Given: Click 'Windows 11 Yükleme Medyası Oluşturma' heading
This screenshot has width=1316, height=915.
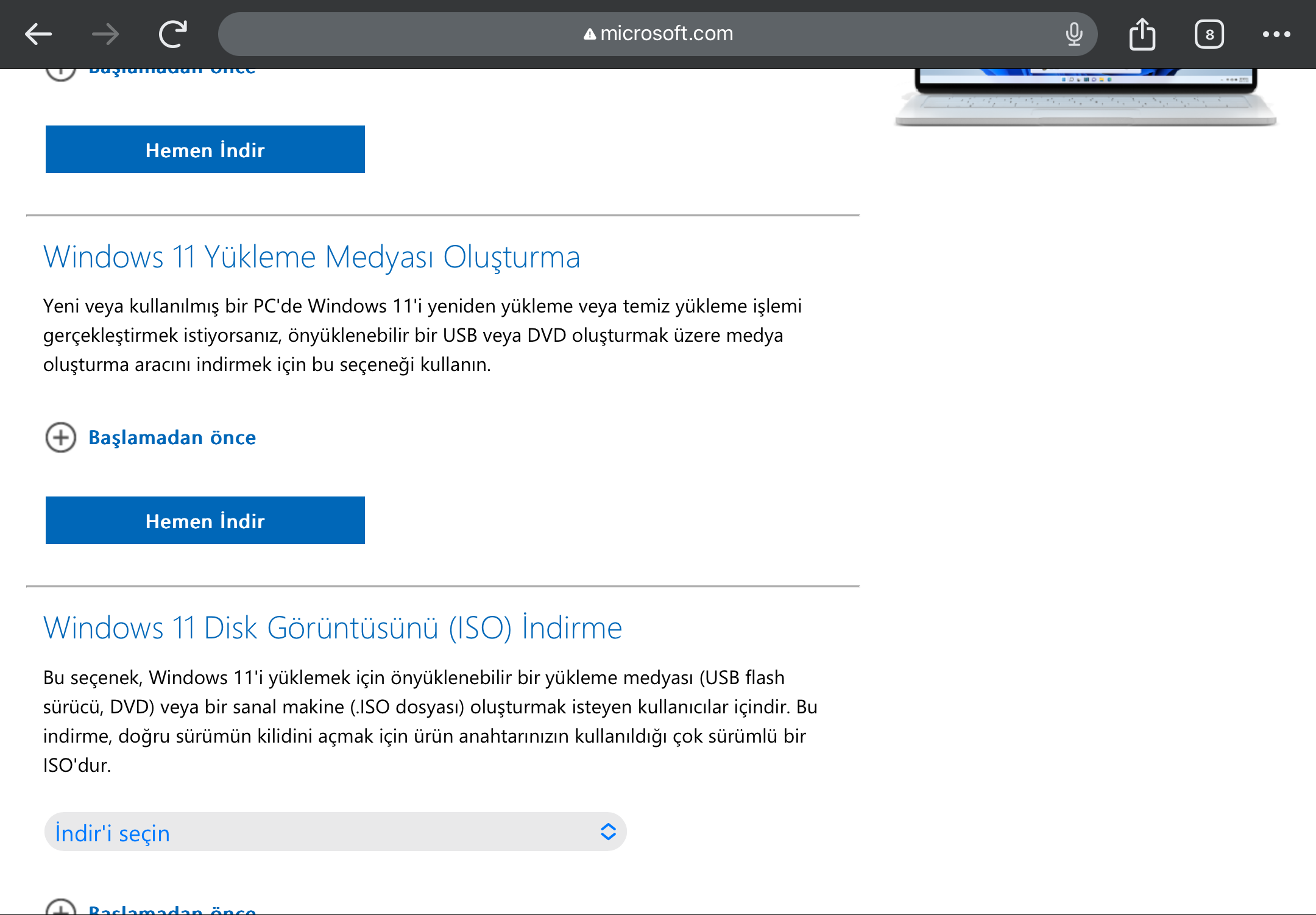Looking at the screenshot, I should [311, 256].
